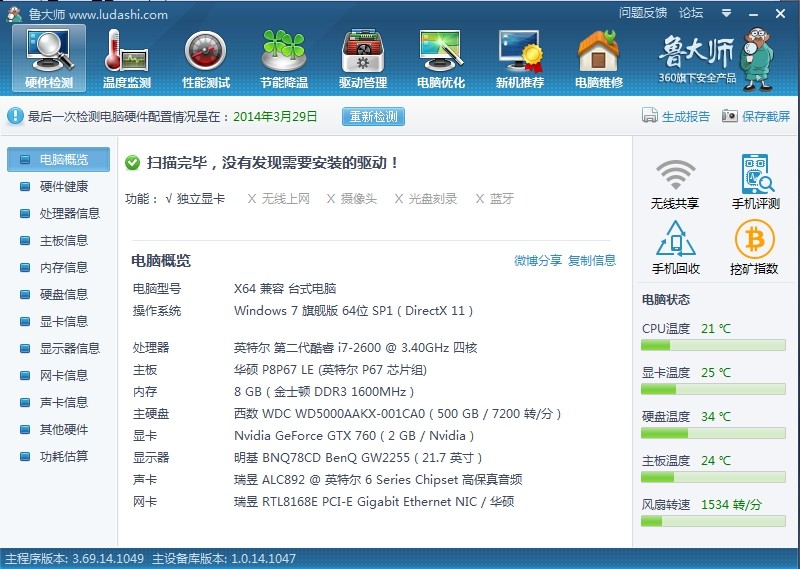Click the 生成报告 generate report link

pyautogui.click(x=676, y=116)
